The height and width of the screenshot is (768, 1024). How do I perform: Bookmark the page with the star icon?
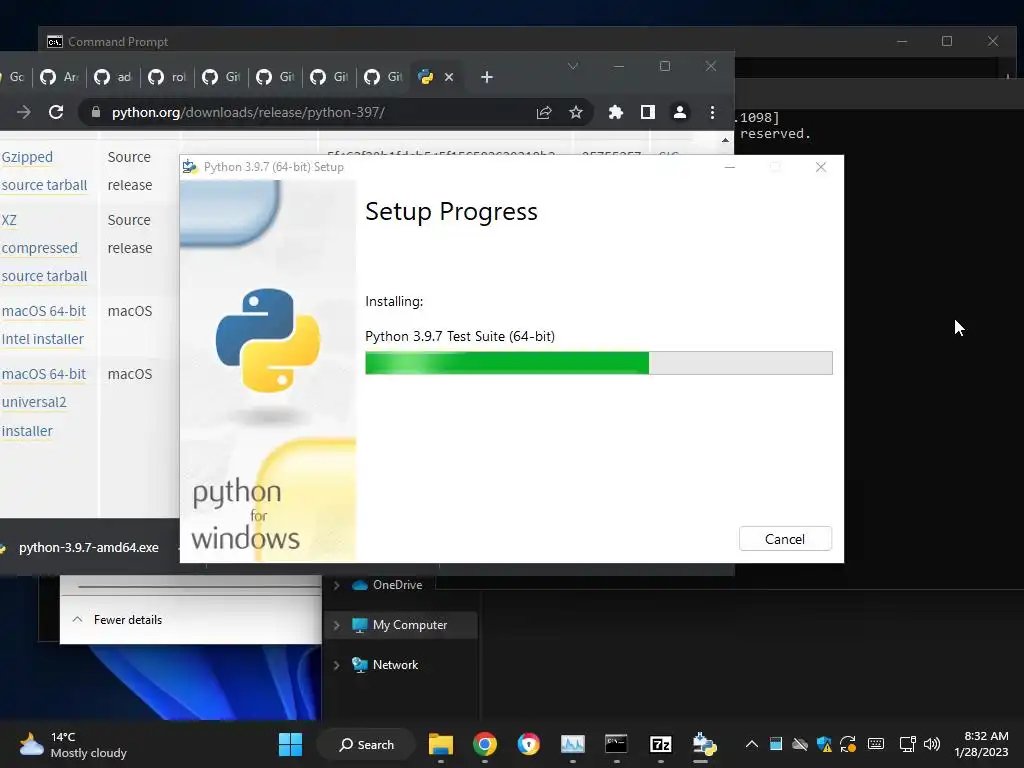point(575,112)
